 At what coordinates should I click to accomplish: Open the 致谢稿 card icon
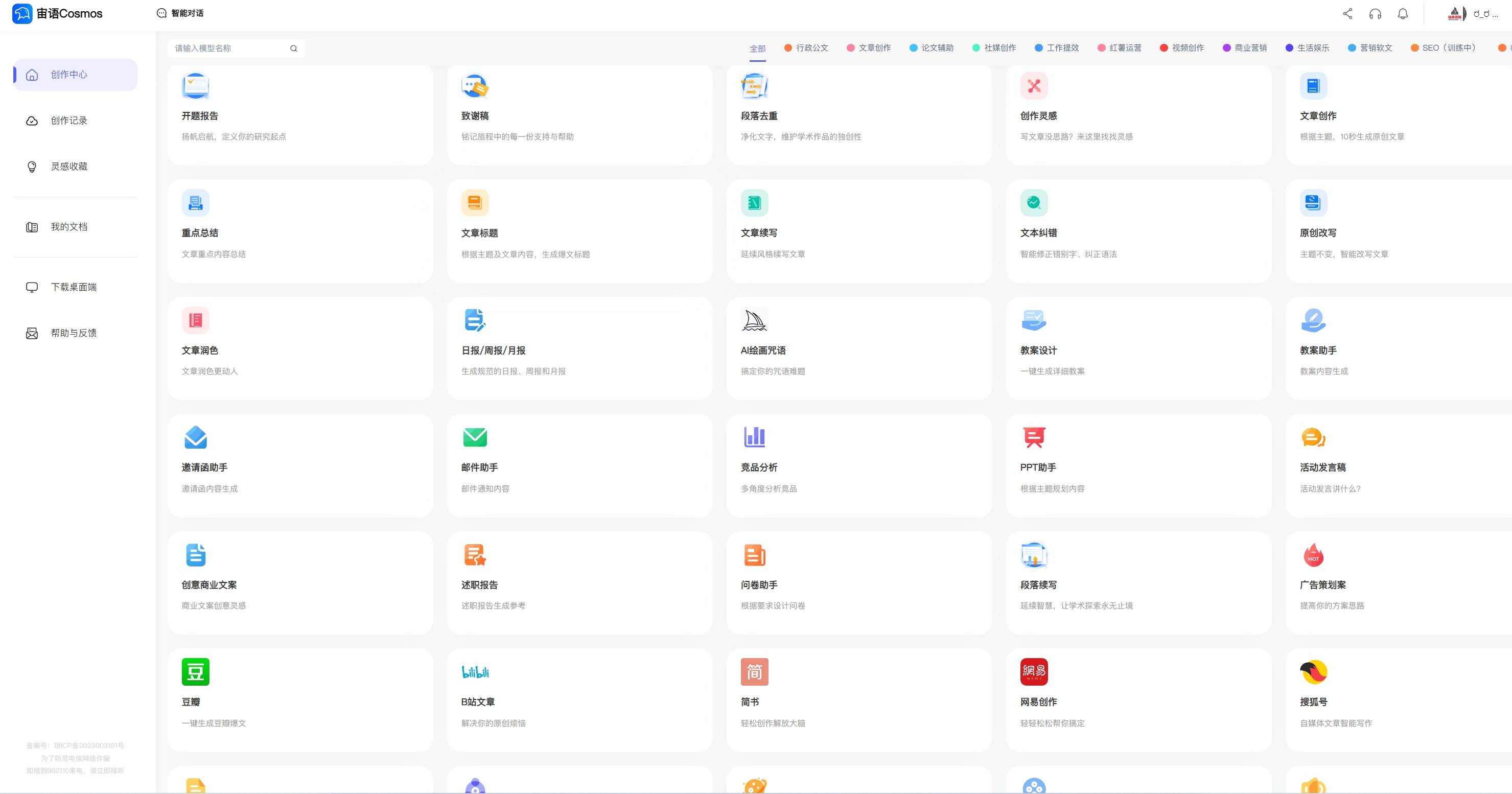pos(475,86)
